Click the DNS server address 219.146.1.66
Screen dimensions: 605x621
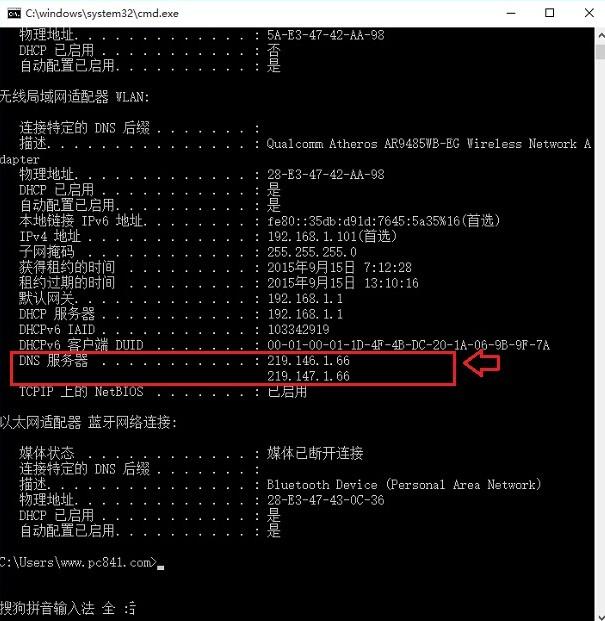(308, 360)
